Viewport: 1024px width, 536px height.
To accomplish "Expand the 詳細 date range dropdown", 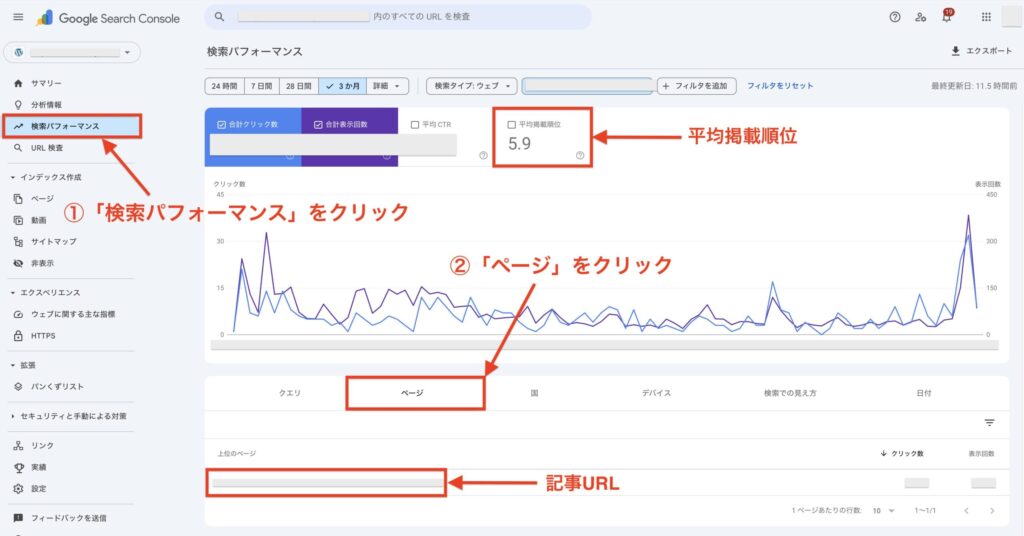I will click(x=388, y=86).
